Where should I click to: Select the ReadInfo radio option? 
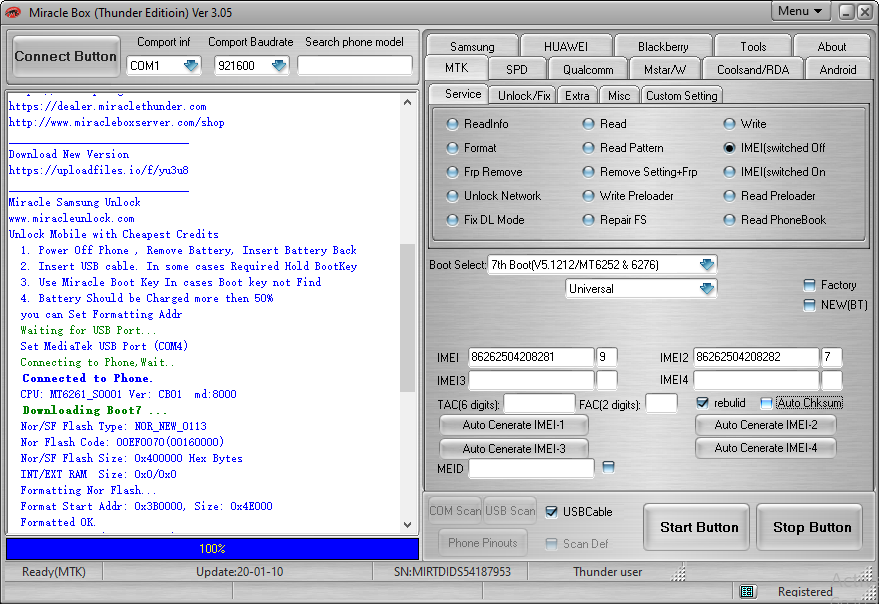point(478,124)
